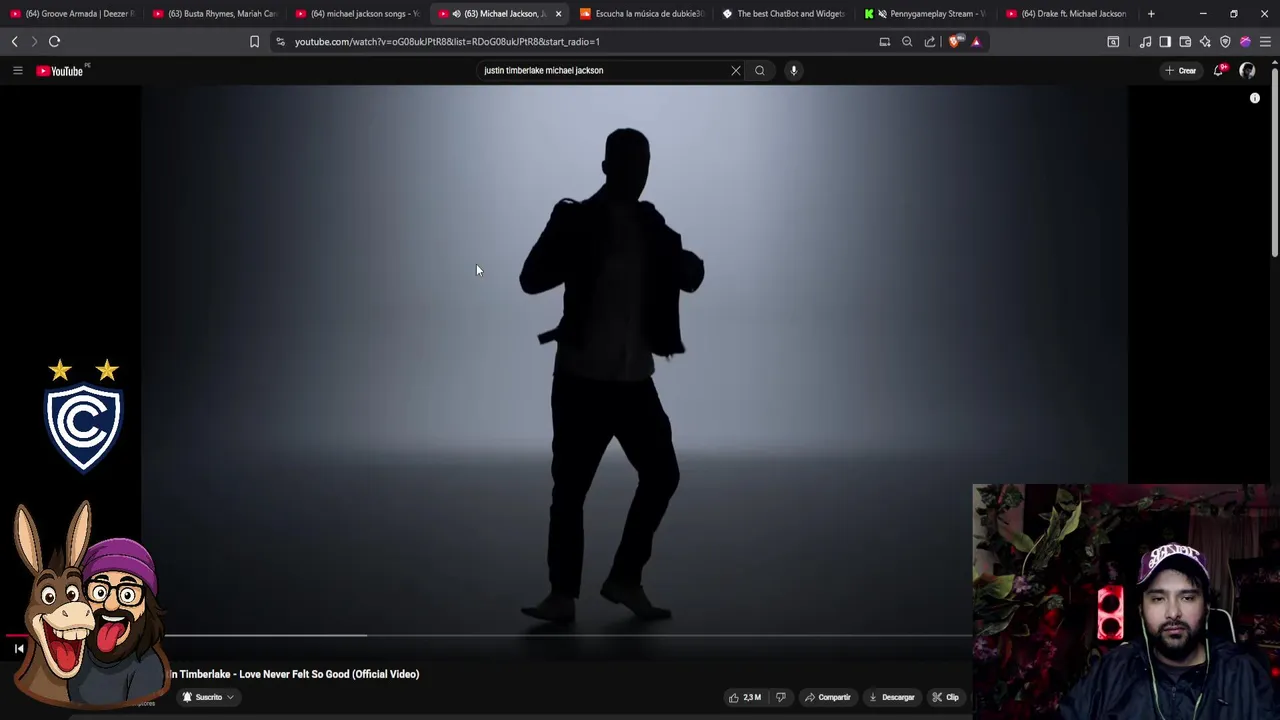Clear the search box with the X
Image resolution: width=1280 pixels, height=720 pixels.
point(736,70)
